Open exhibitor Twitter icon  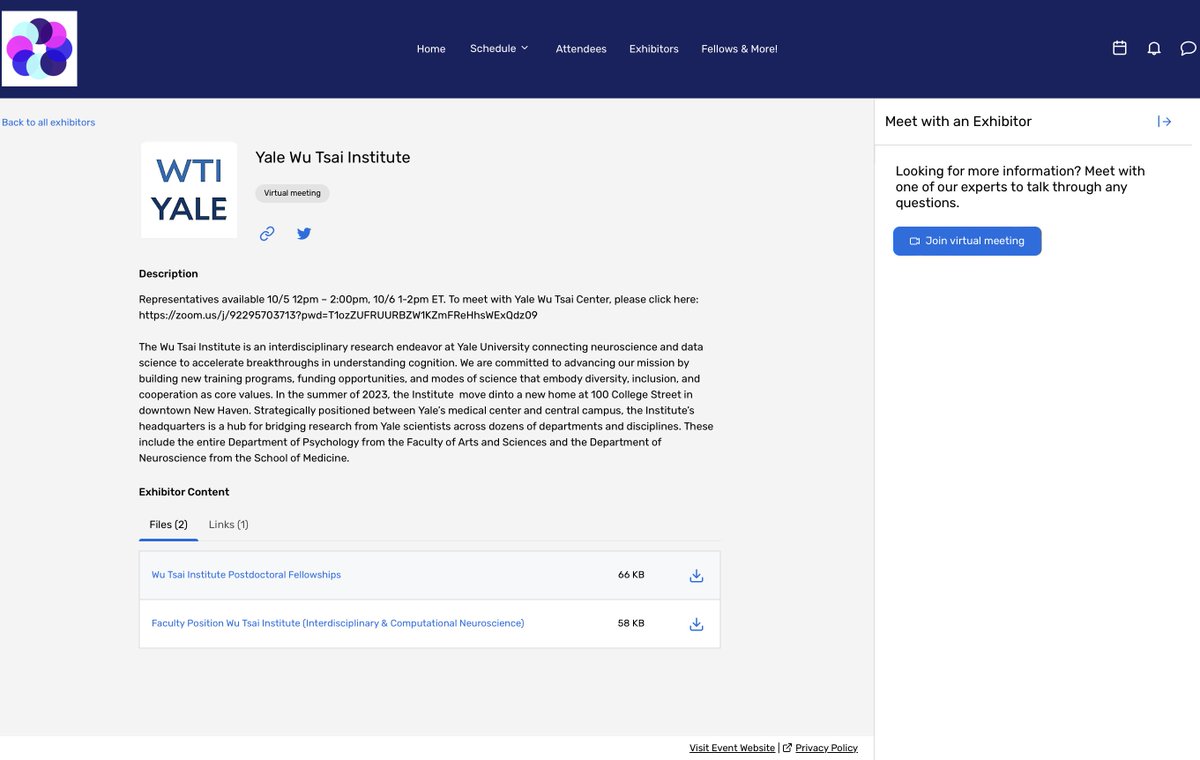pyautogui.click(x=304, y=234)
